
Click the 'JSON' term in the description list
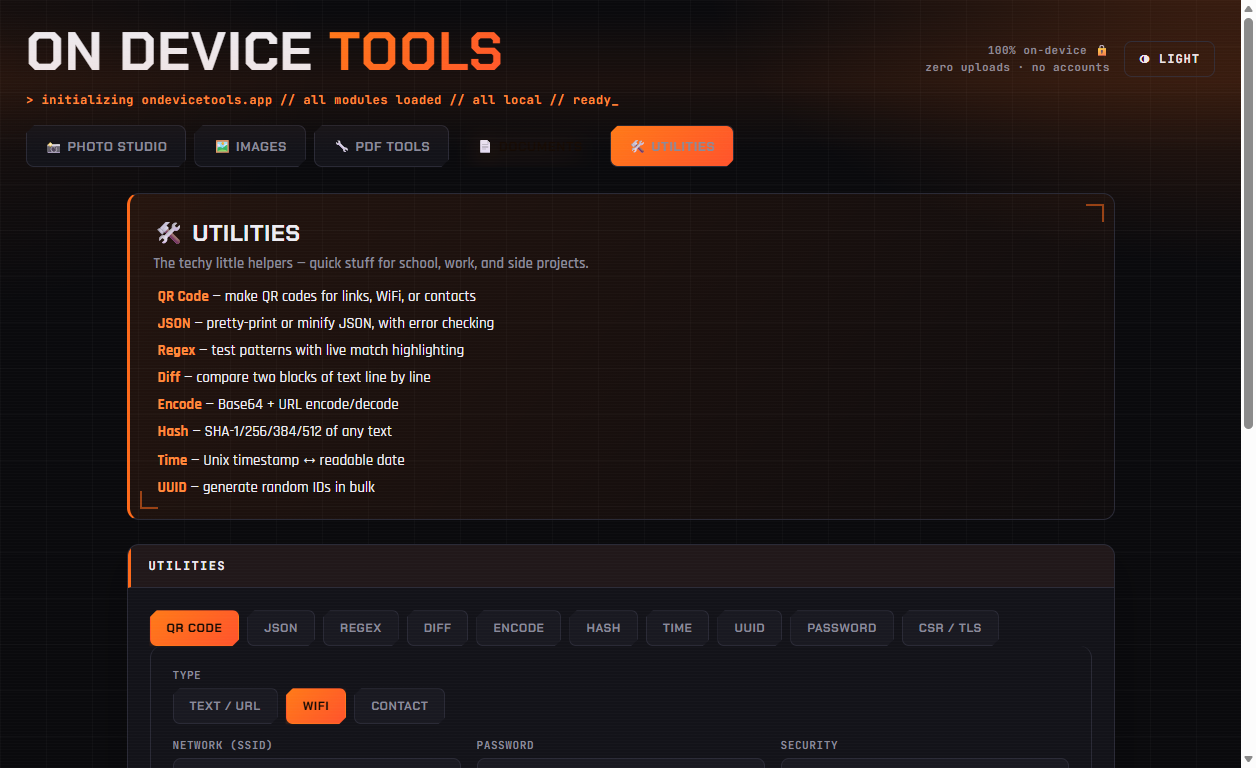click(174, 323)
